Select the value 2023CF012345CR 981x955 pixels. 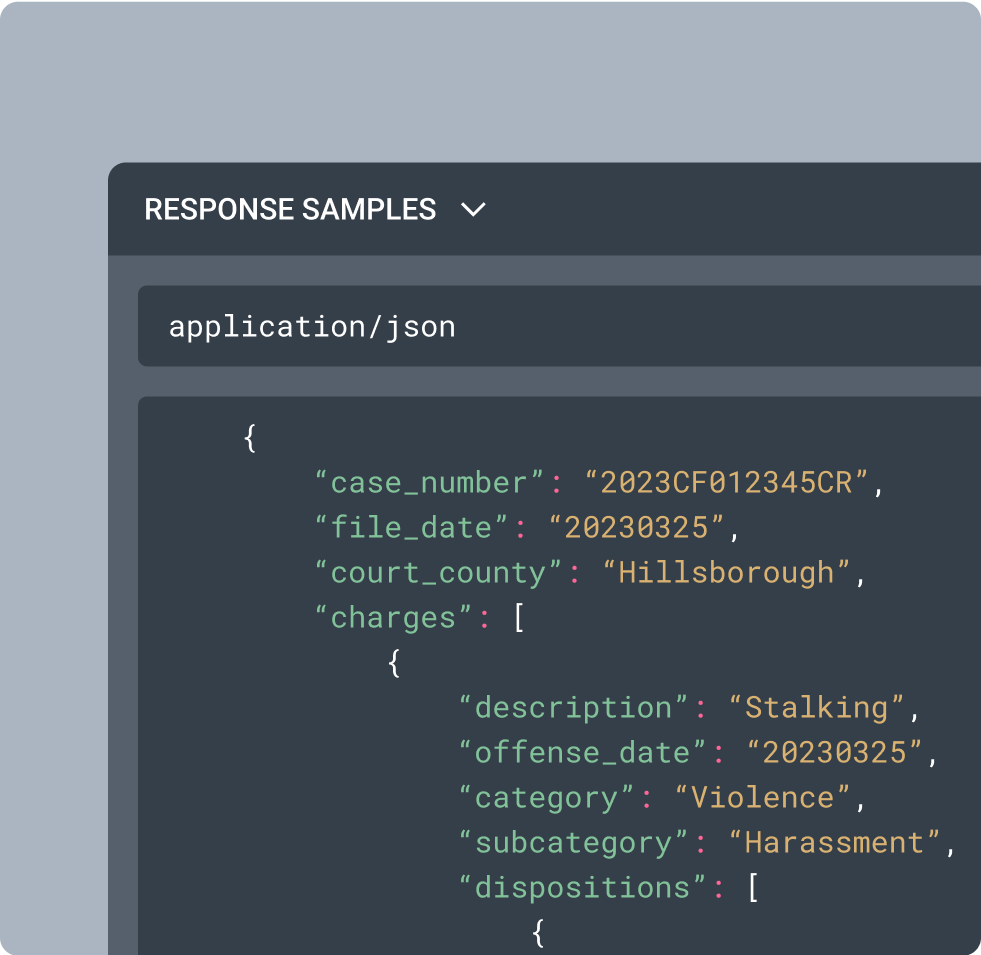(726, 483)
